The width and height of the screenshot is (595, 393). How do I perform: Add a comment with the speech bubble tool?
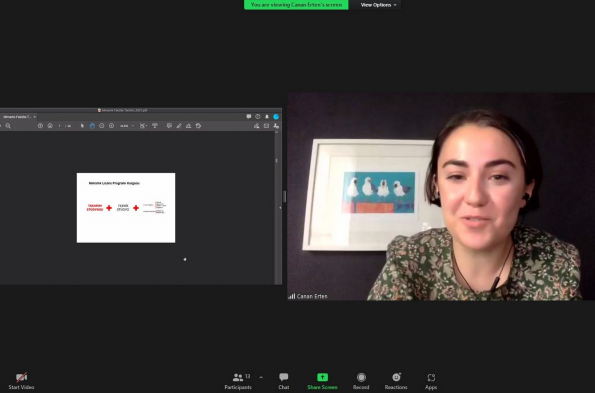169,126
